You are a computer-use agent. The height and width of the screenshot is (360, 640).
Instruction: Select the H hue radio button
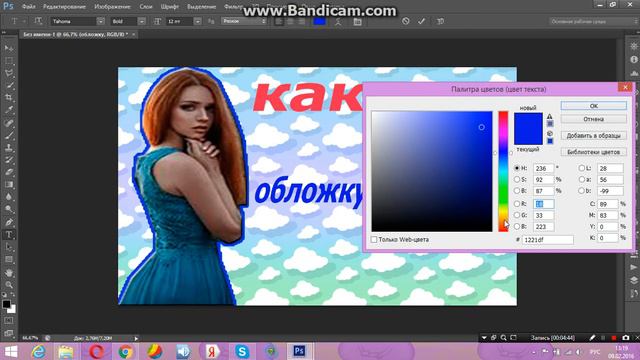click(x=517, y=168)
